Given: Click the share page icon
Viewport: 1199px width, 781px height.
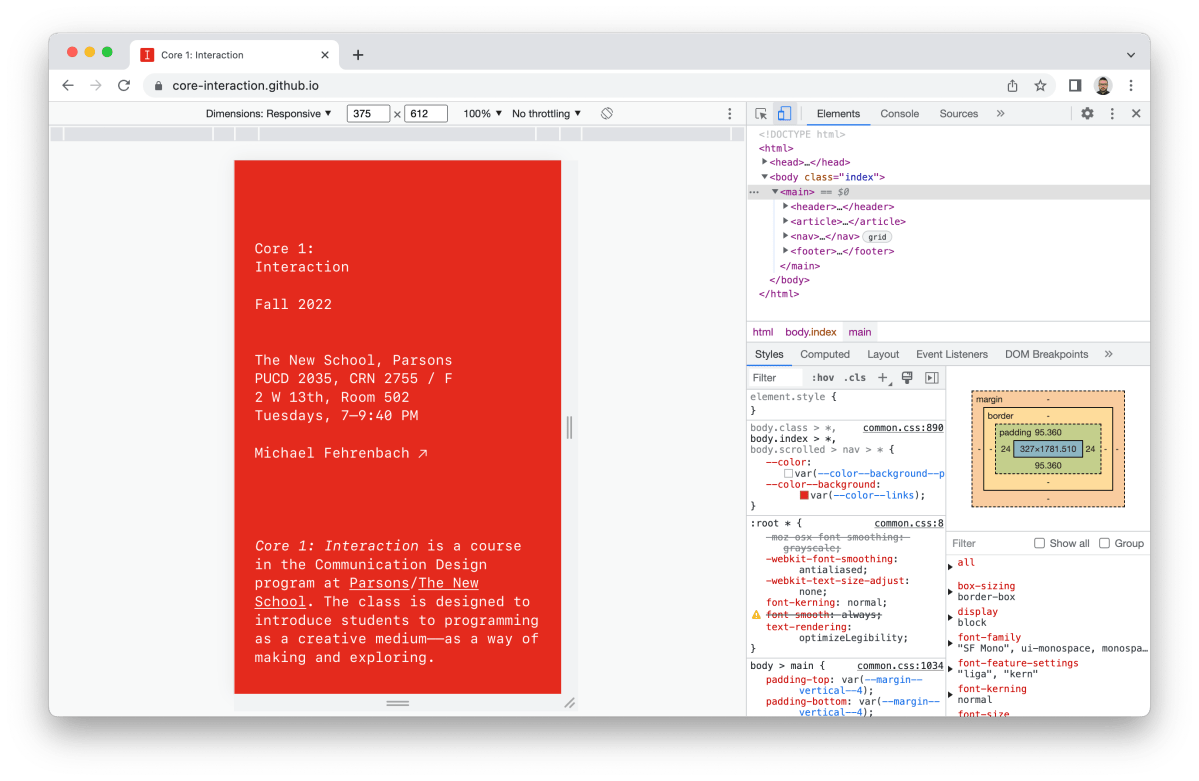Looking at the screenshot, I should click(1012, 86).
